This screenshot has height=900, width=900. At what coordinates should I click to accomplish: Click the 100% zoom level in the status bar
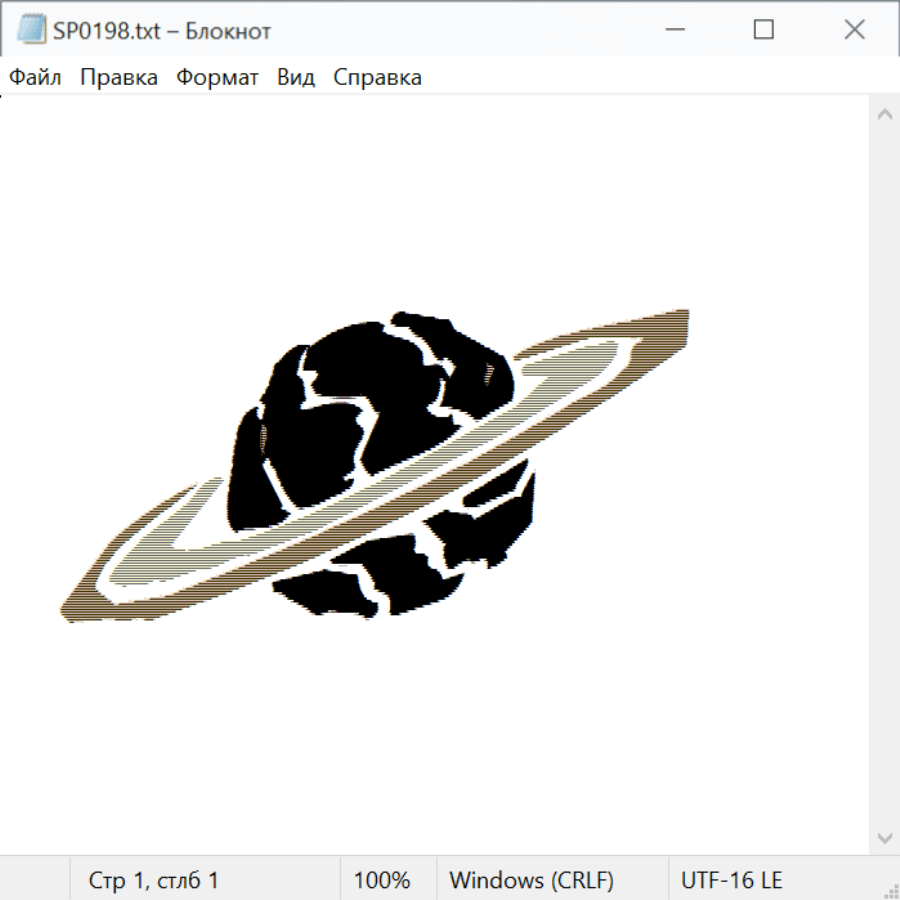(x=382, y=880)
